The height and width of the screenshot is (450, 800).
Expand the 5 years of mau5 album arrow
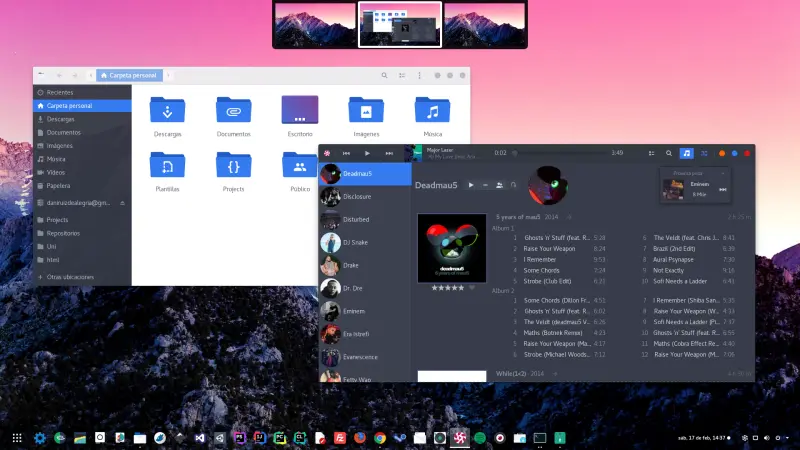pos(569,217)
